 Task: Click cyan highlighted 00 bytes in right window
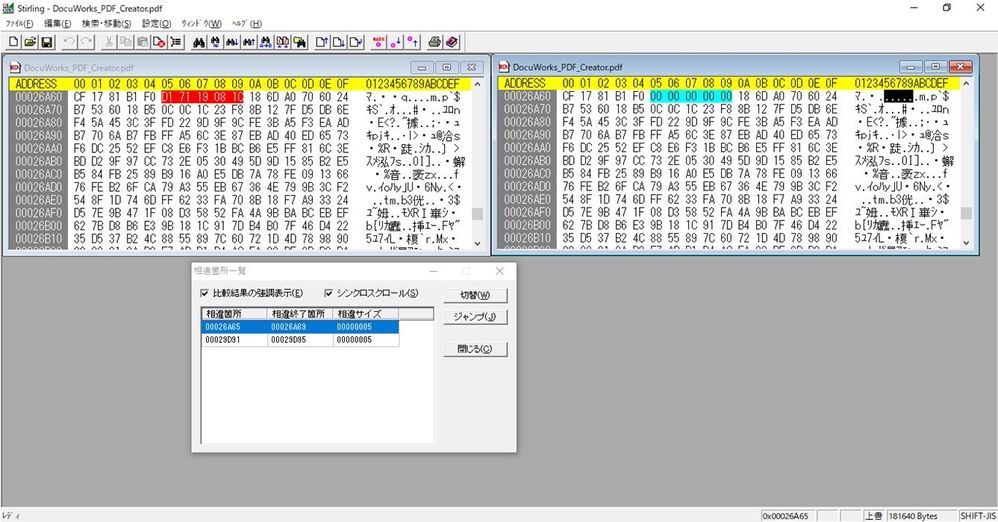691,96
